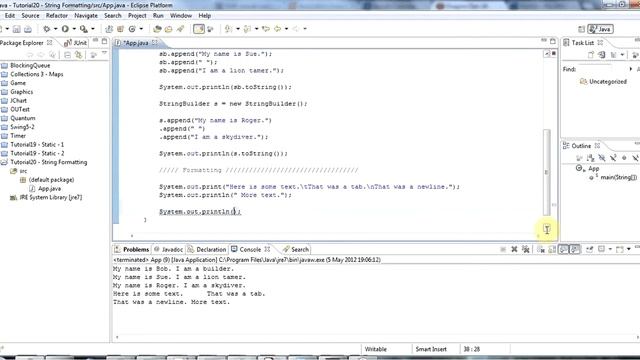Click the editor vertical scrollbar thumb

coord(547,172)
